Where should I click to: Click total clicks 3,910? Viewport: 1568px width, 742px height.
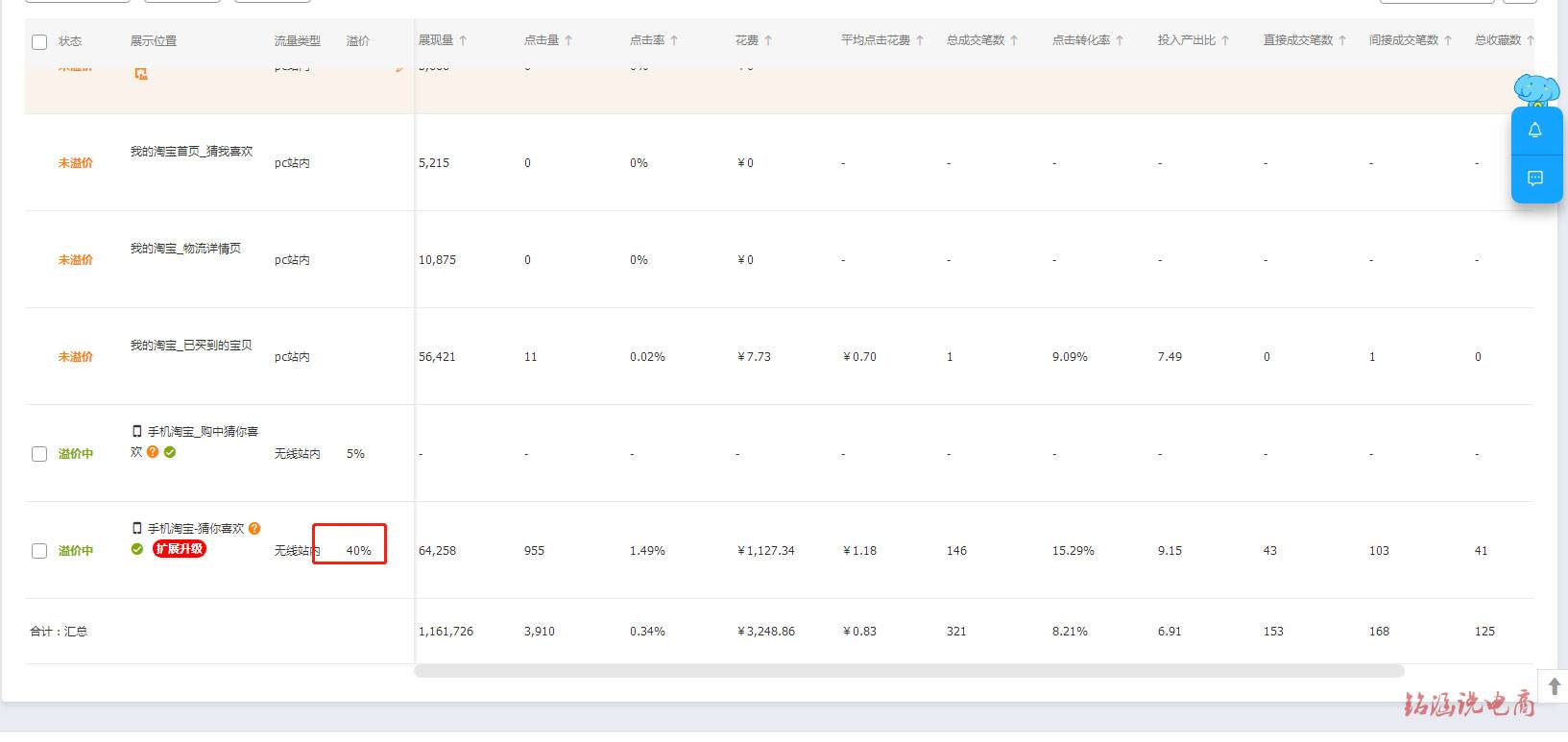pyautogui.click(x=540, y=632)
